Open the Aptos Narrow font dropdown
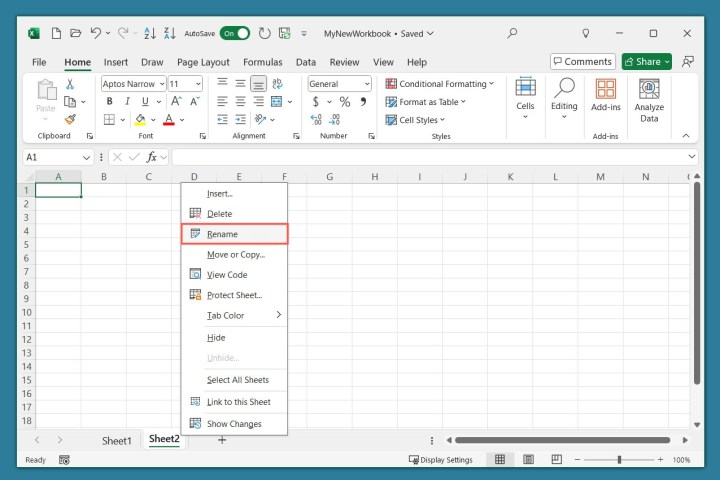 click(132, 84)
